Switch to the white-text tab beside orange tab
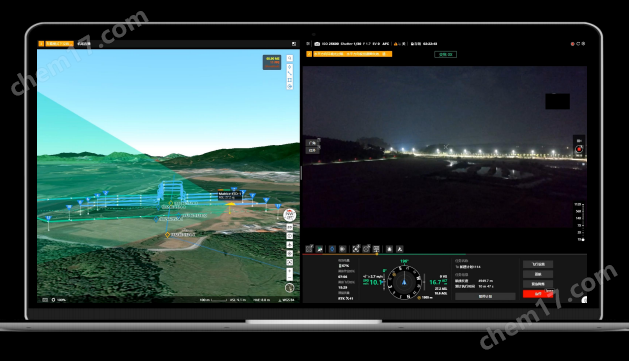 pyautogui.click(x=84, y=43)
